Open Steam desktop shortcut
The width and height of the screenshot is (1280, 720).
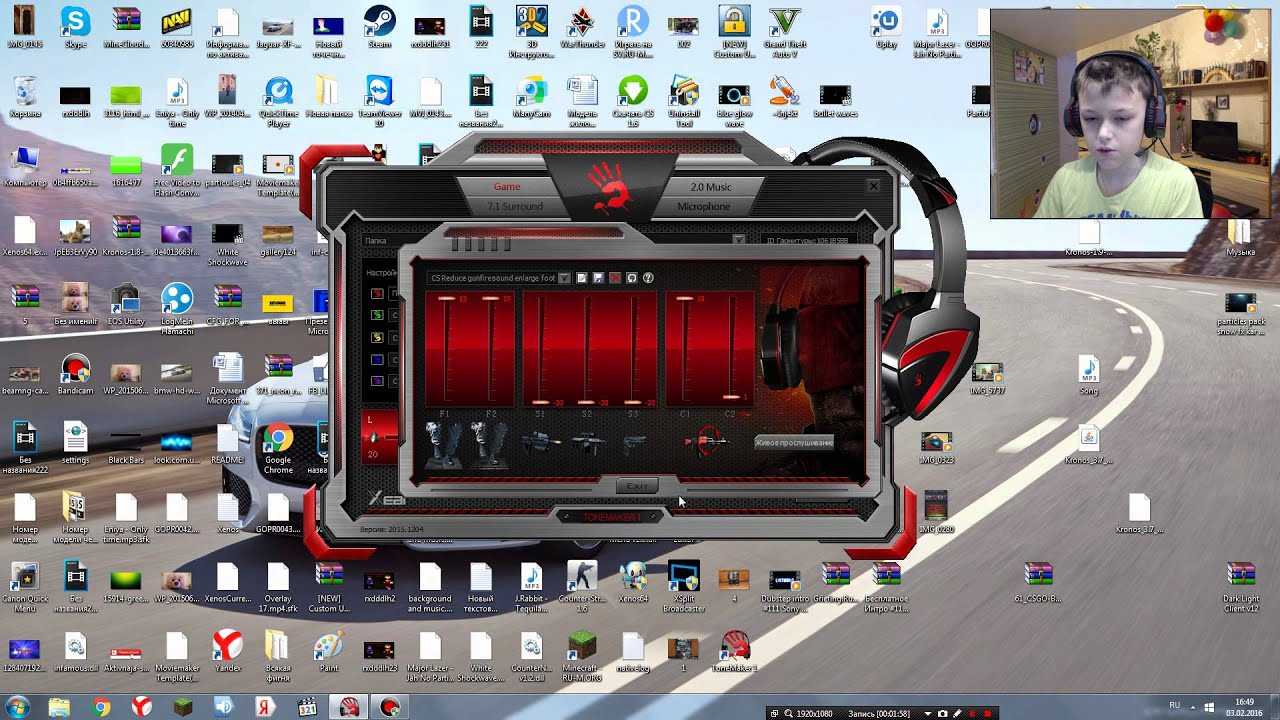click(379, 27)
